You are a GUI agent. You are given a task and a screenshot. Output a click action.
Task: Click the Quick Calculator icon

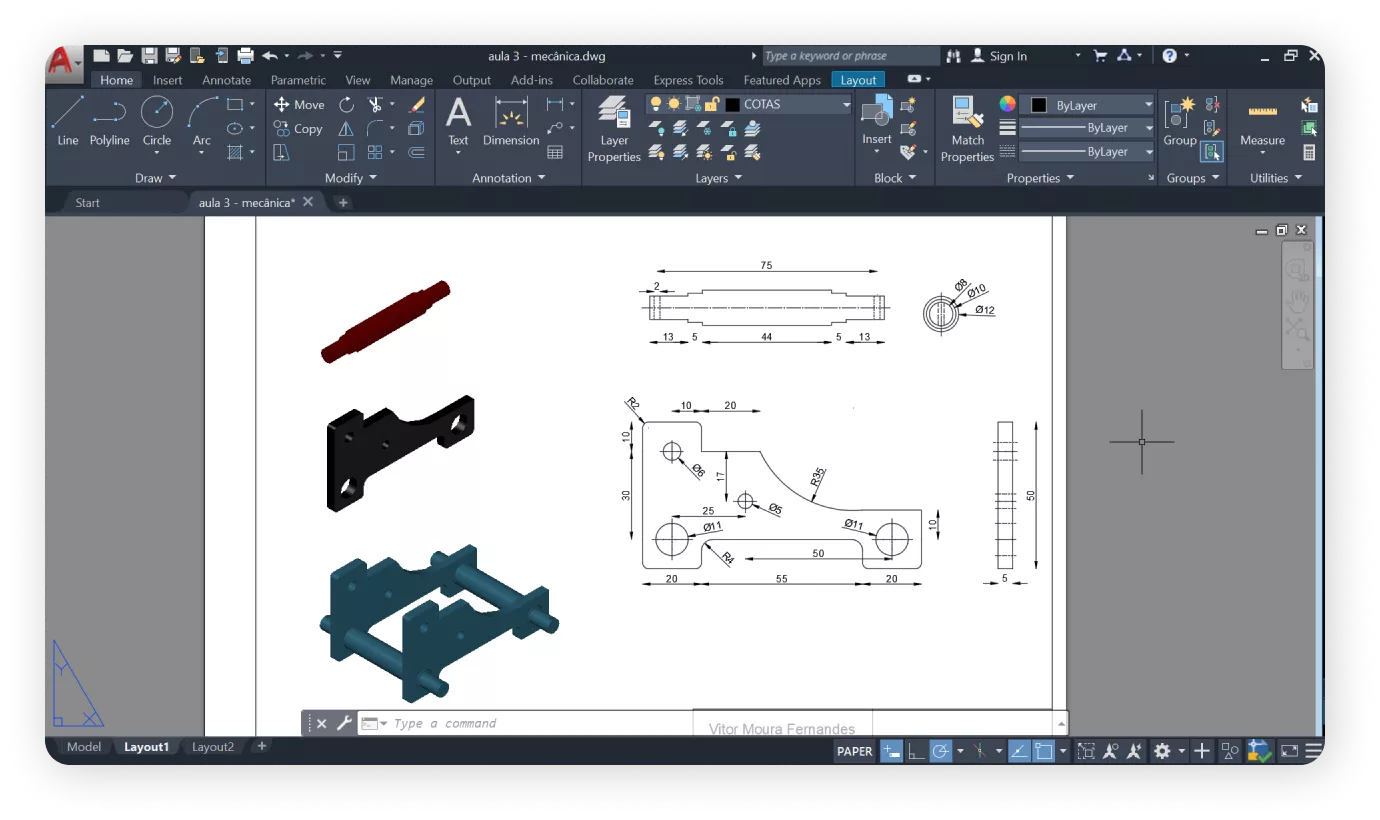pos(1309,152)
